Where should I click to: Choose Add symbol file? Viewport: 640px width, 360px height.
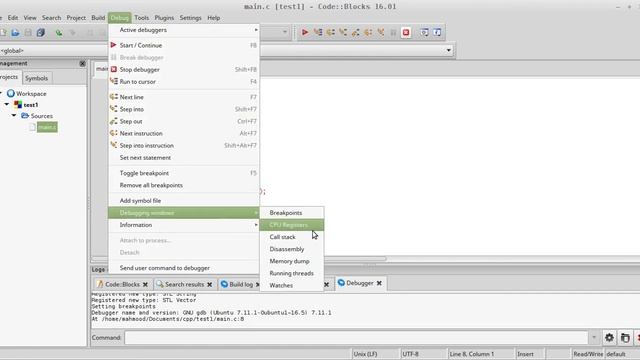184,201
